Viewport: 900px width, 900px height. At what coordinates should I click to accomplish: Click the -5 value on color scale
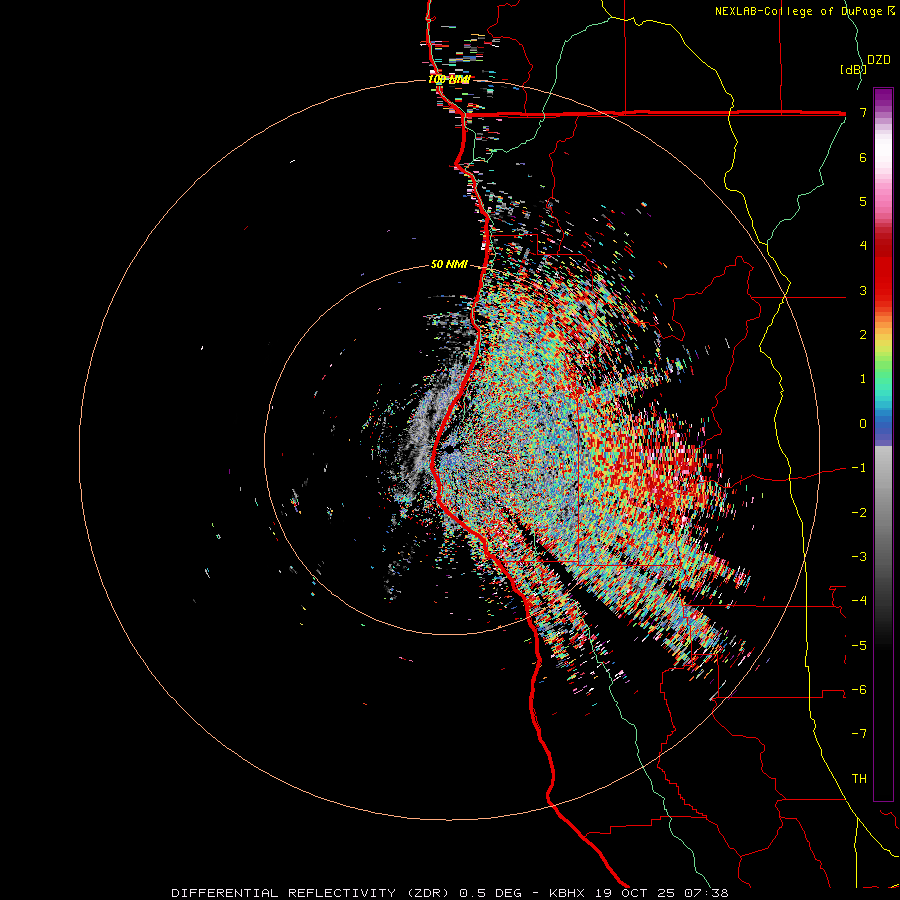(x=859, y=646)
